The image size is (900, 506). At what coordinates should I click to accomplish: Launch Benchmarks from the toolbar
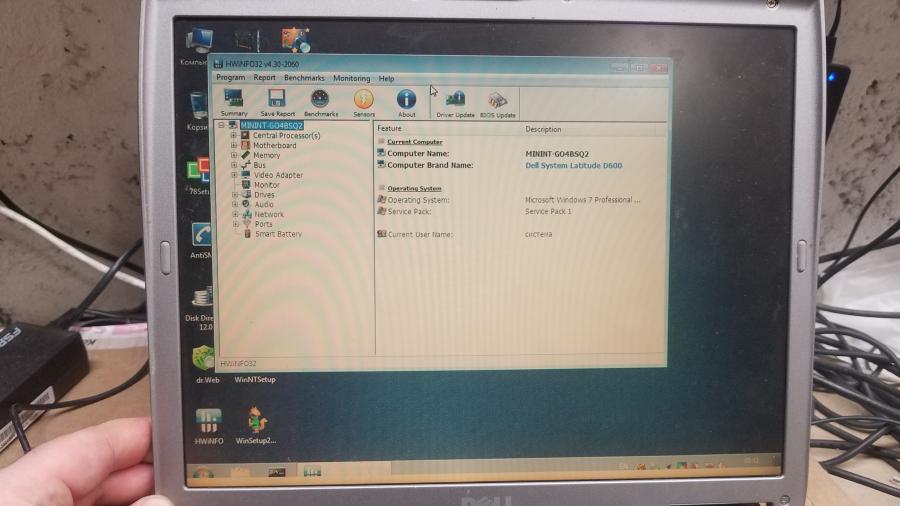pyautogui.click(x=320, y=103)
